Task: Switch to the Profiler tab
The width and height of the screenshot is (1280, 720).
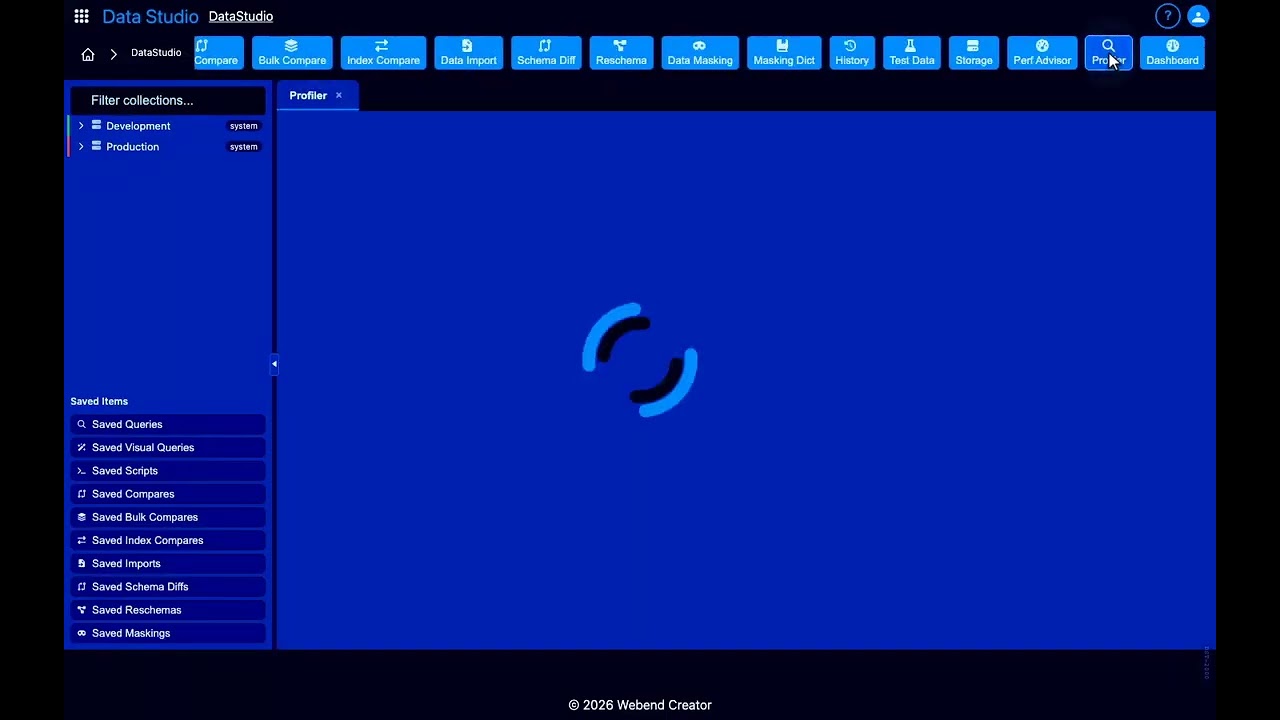Action: coord(308,95)
